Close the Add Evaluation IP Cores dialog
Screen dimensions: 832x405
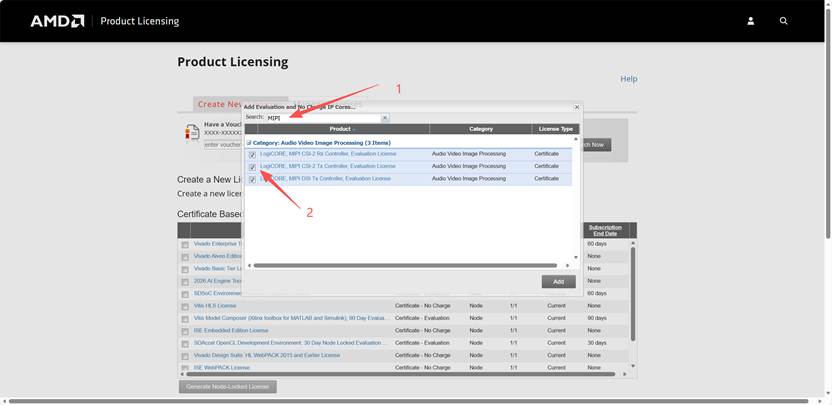(x=577, y=107)
